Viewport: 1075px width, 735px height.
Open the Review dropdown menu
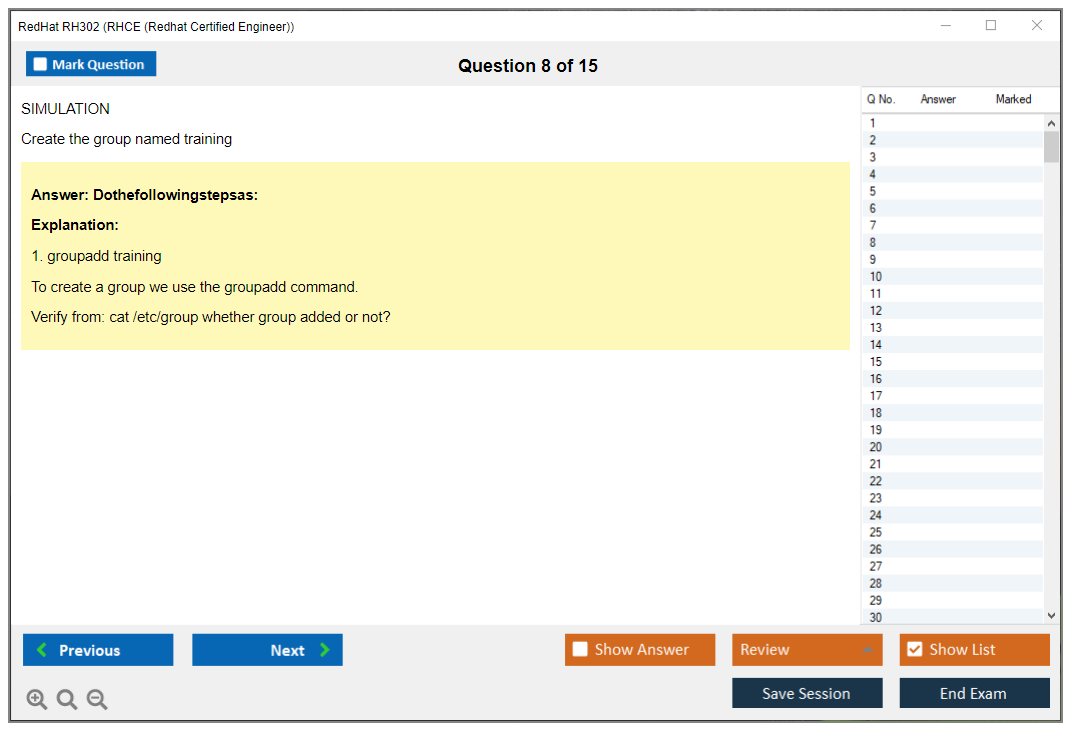pos(867,650)
